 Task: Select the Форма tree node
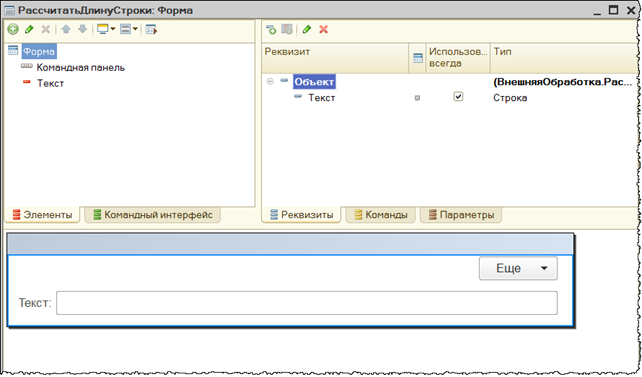[x=39, y=52]
